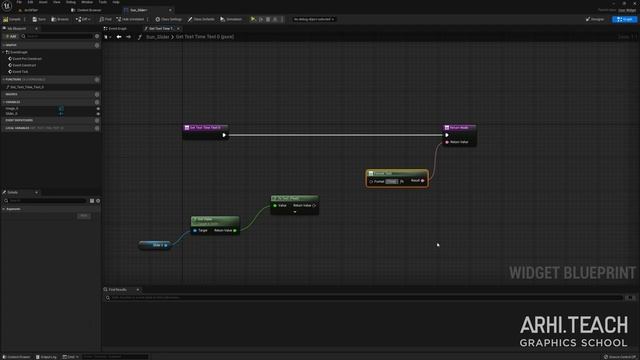Select Get_Text_Time_Text_0 function
This screenshot has height=360, width=640.
24,87
